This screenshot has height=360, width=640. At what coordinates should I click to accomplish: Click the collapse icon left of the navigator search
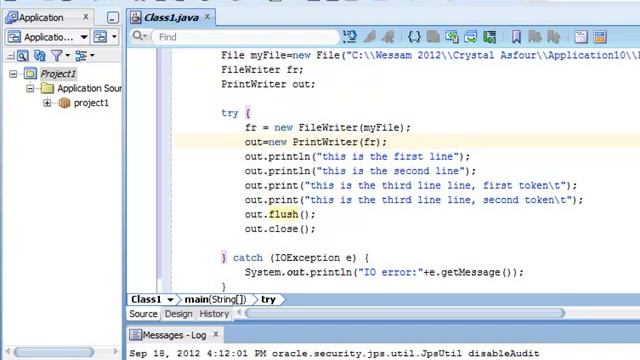[11, 56]
